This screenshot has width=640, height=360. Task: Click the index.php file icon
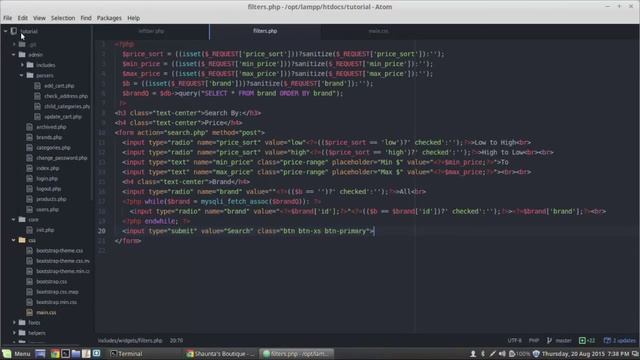point(29,168)
